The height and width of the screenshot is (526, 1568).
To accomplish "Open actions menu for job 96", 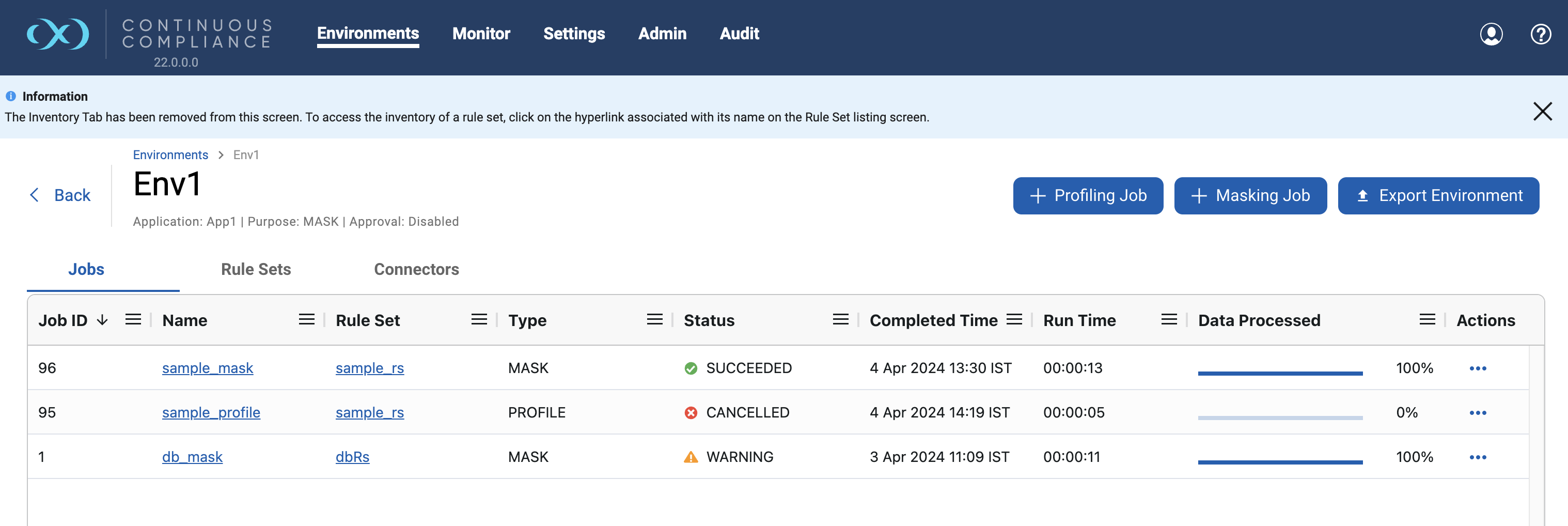I will click(x=1477, y=368).
